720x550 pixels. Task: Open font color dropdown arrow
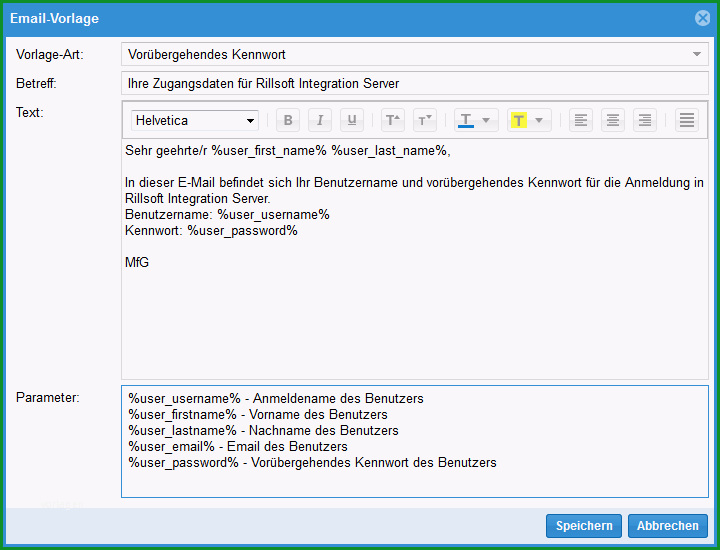(x=486, y=120)
